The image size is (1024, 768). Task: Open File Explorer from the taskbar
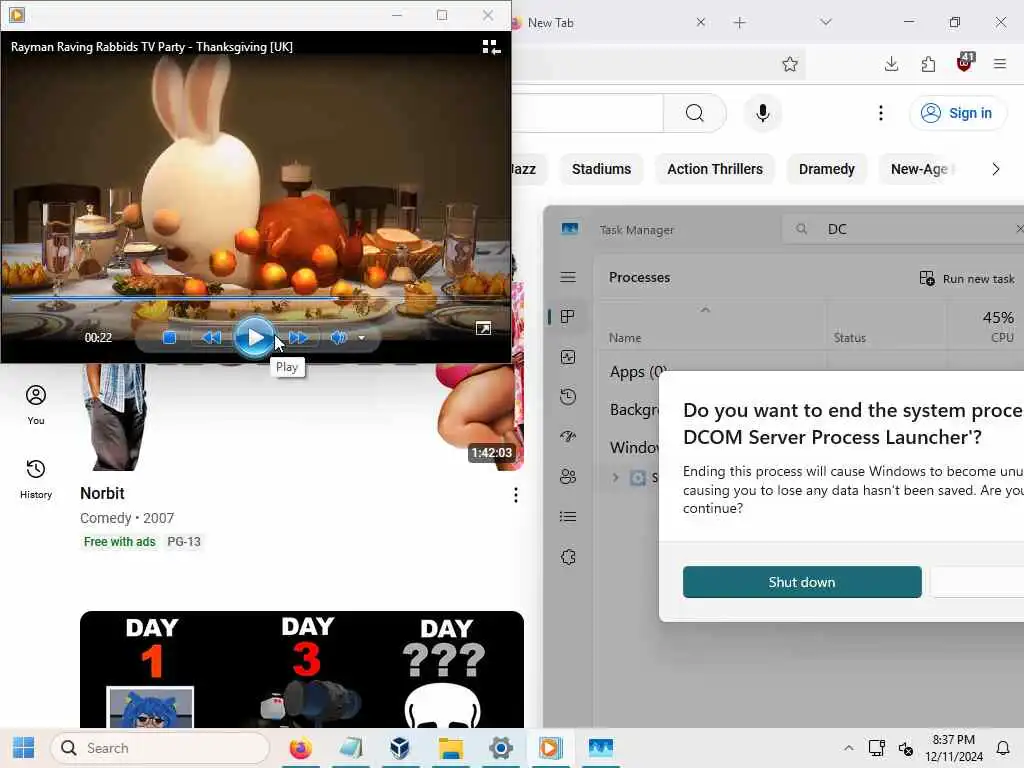click(x=451, y=748)
